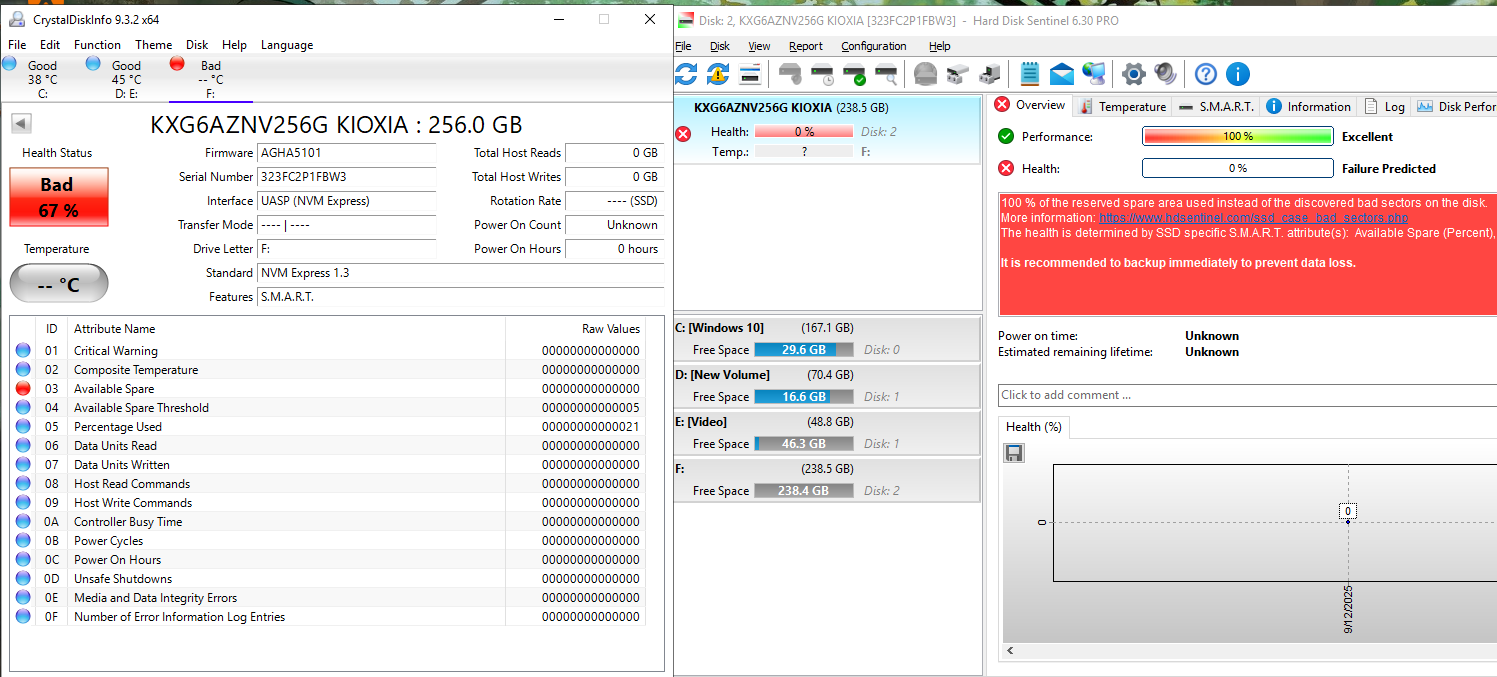Click the disk with green checkmark icon

854,74
